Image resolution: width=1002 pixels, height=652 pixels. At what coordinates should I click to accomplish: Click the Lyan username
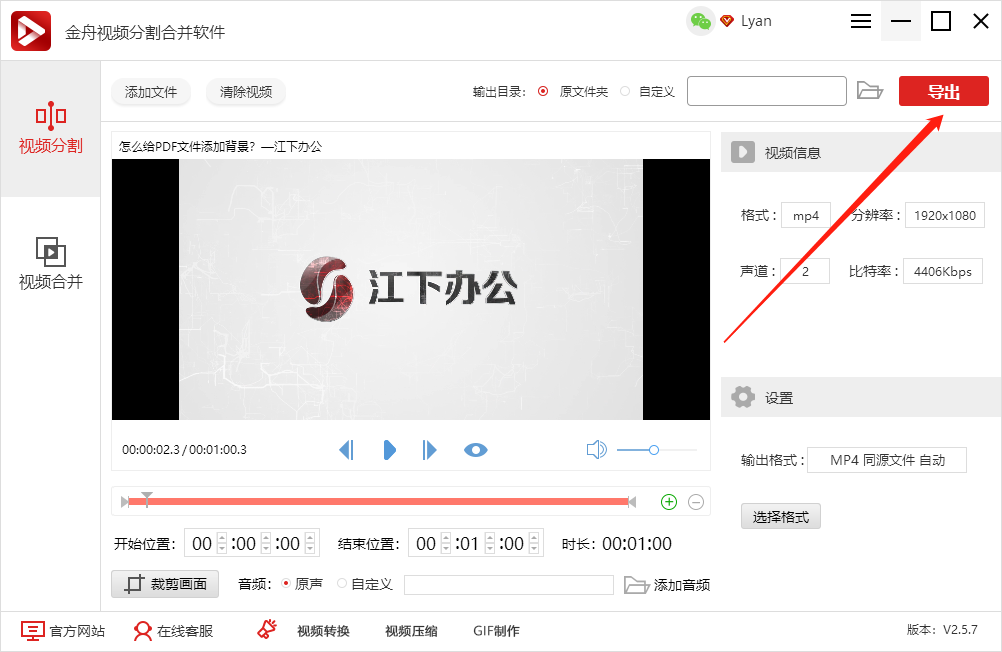(x=756, y=21)
